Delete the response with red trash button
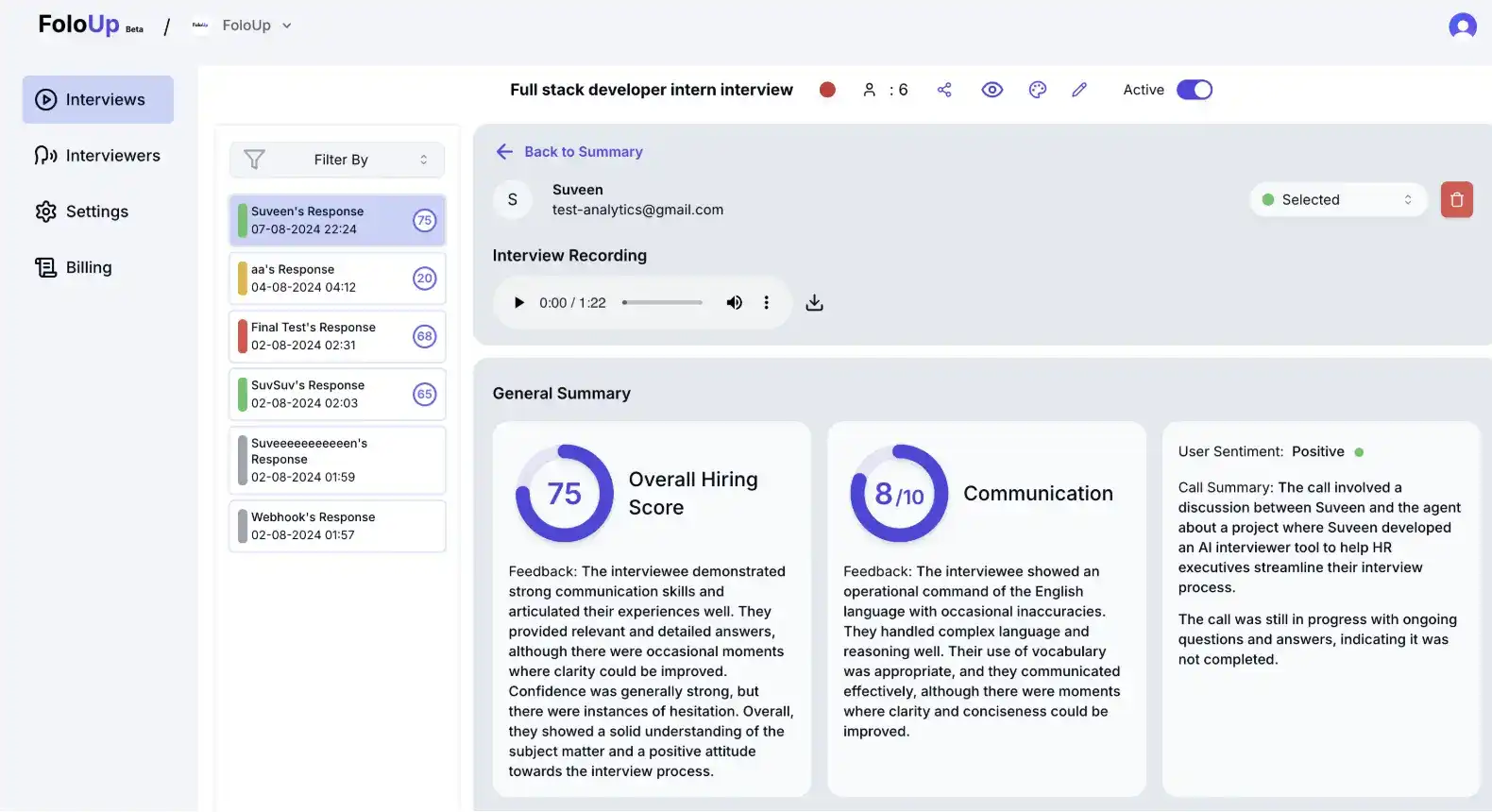Screen dimensions: 1492x812 [1456, 199]
